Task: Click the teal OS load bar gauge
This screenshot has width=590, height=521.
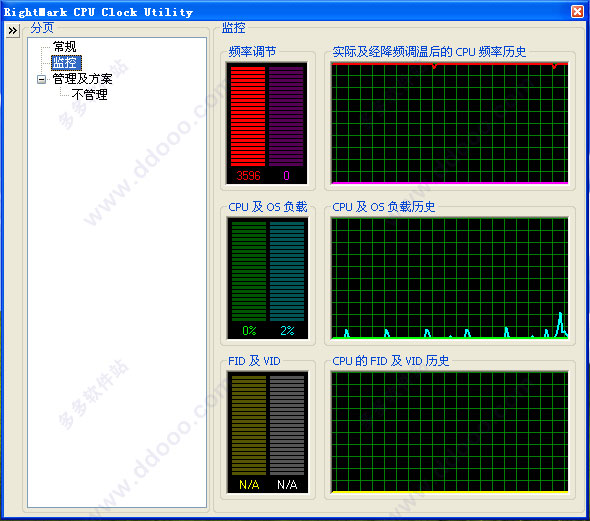Action: [287, 271]
